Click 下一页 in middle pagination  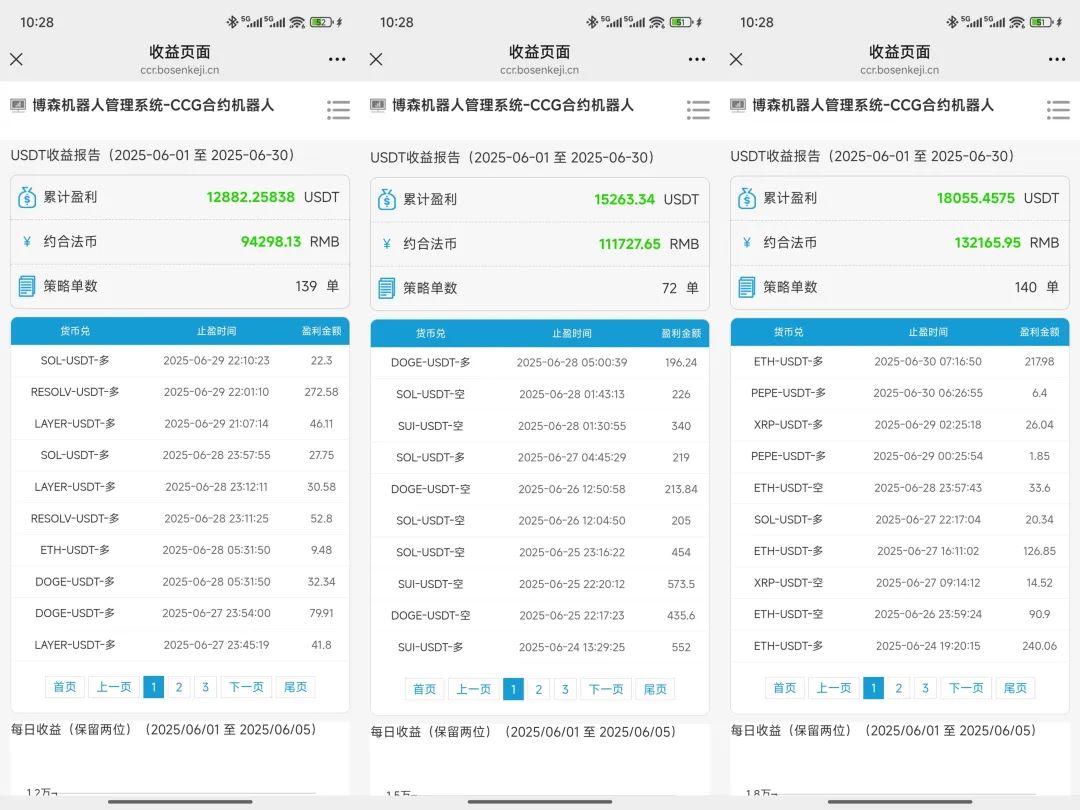(x=605, y=688)
